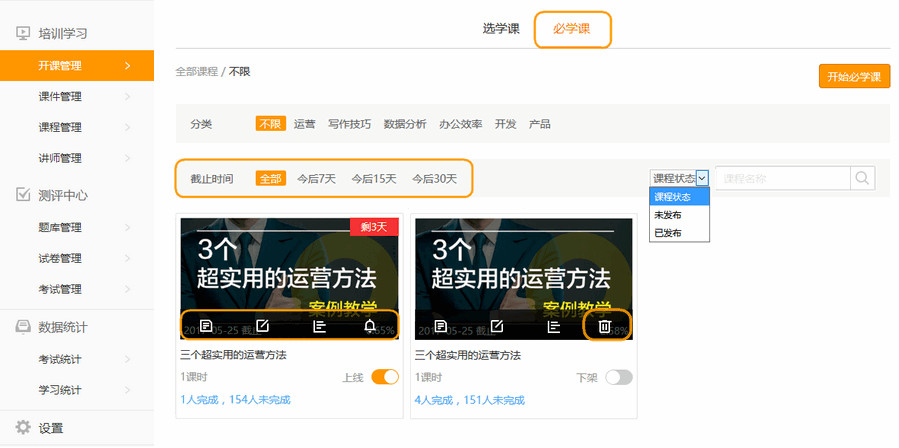Open statistics bar icon on second course card
Image resolution: width=899 pixels, height=448 pixels.
pyautogui.click(x=553, y=326)
